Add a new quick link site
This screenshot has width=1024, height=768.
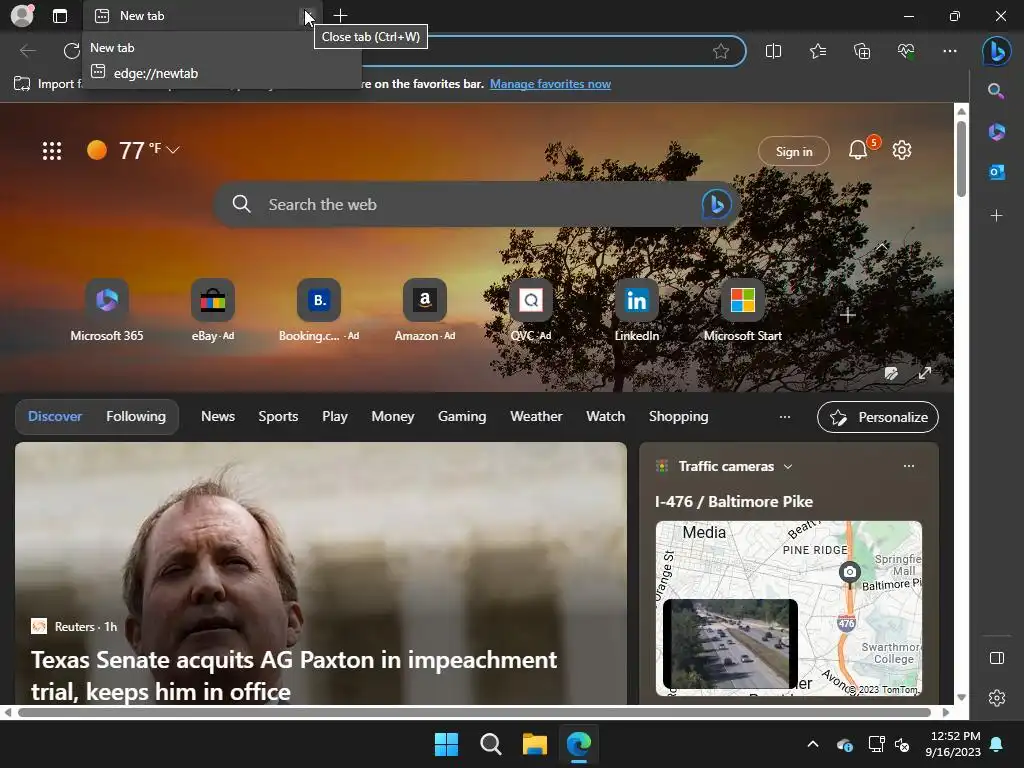point(848,315)
